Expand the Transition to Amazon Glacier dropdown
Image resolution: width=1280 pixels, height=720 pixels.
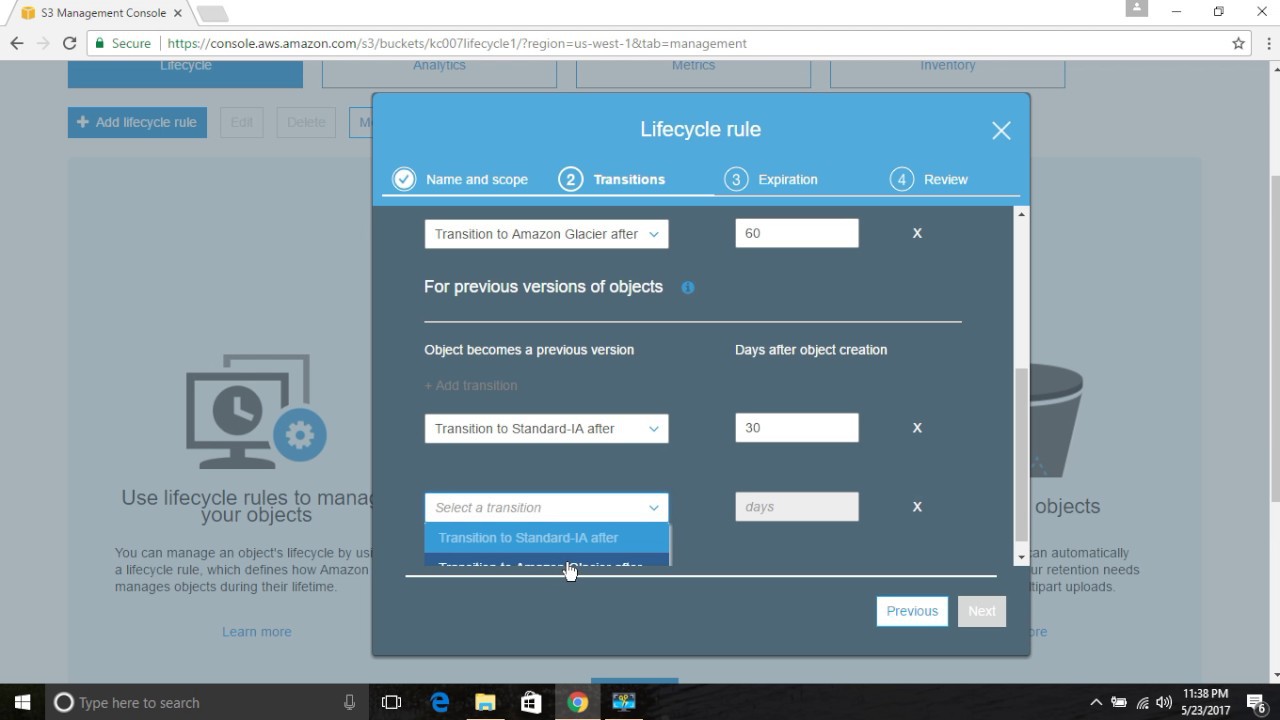pyautogui.click(x=546, y=234)
